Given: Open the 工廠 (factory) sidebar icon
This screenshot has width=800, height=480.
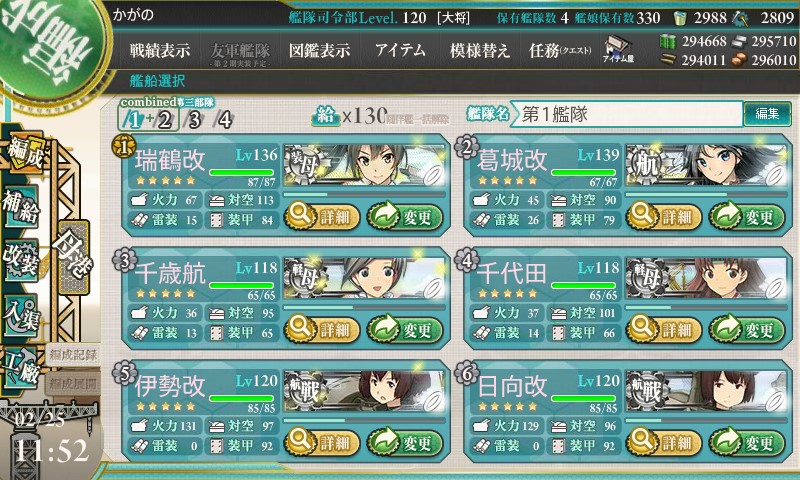Looking at the screenshot, I should pos(21,369).
